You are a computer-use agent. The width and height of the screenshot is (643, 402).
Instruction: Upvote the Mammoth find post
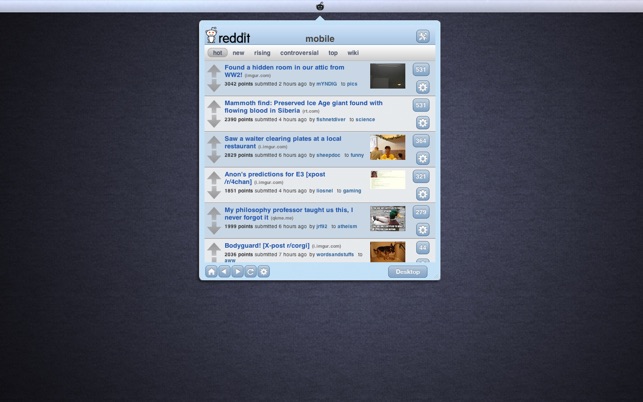point(214,106)
